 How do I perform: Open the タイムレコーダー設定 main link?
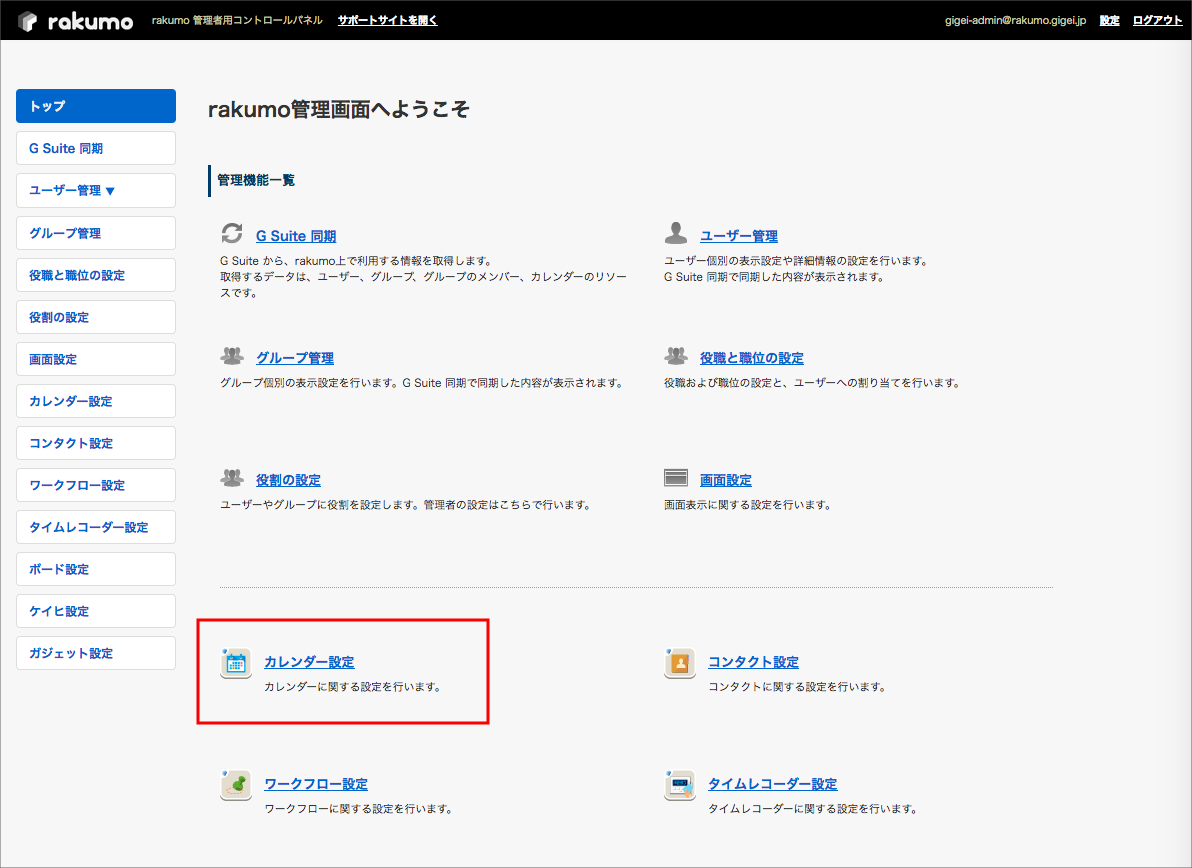tap(773, 784)
